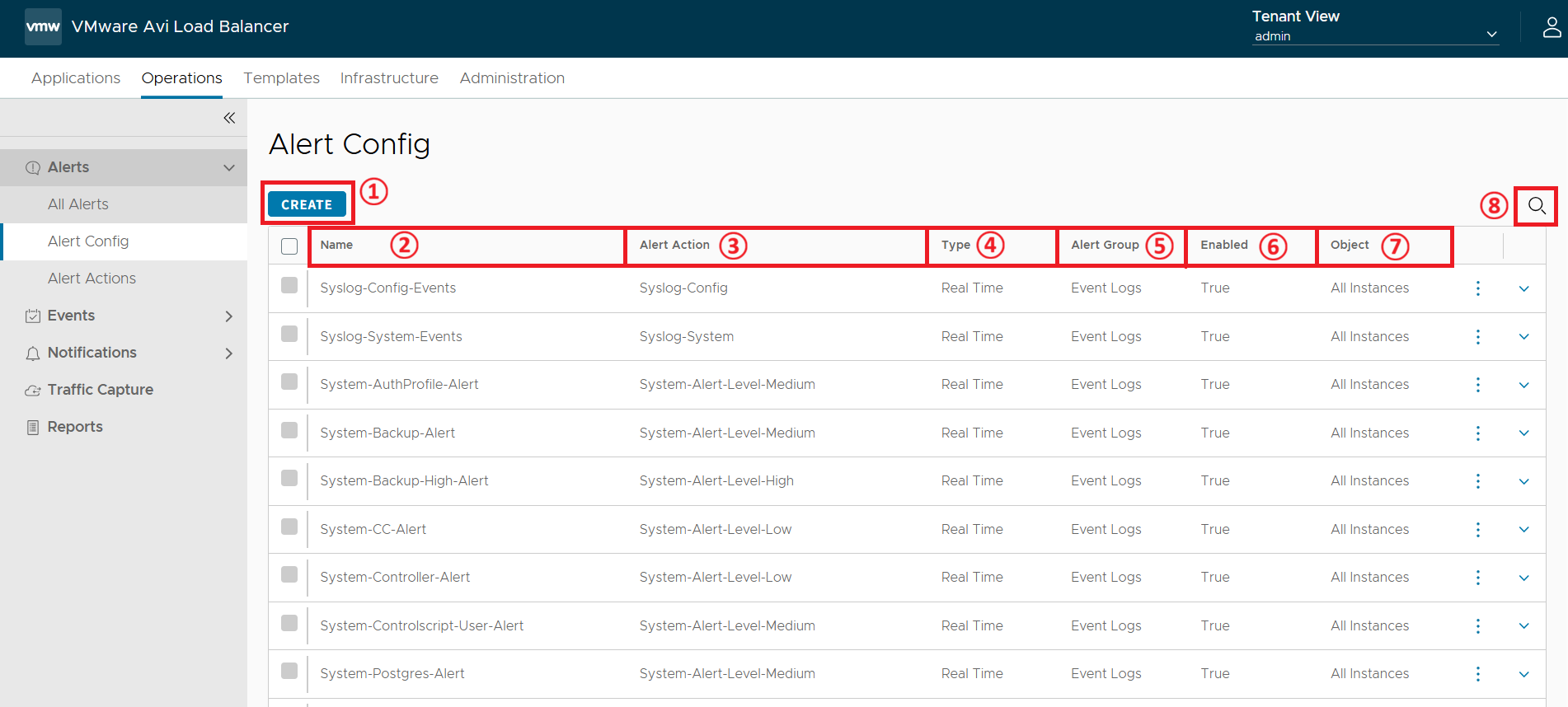Open actions menu for System-Backup-Alert row
This screenshot has width=1568, height=707.
pos(1478,433)
